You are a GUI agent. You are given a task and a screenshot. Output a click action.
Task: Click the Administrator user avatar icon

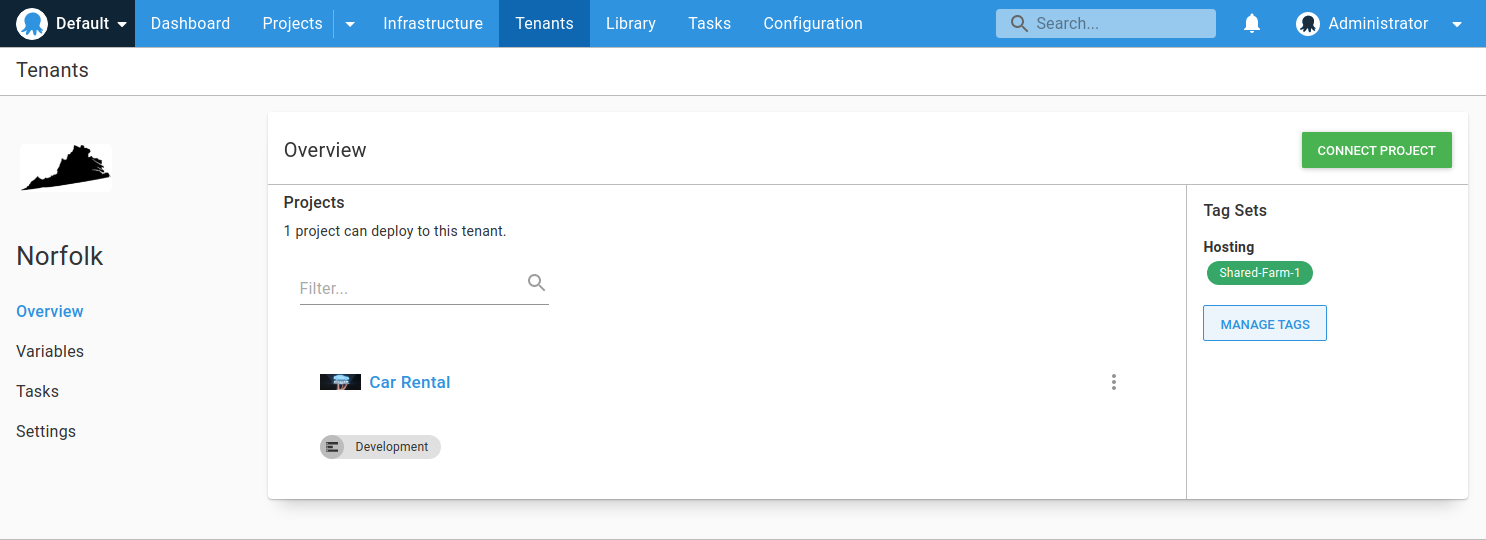coord(1307,24)
